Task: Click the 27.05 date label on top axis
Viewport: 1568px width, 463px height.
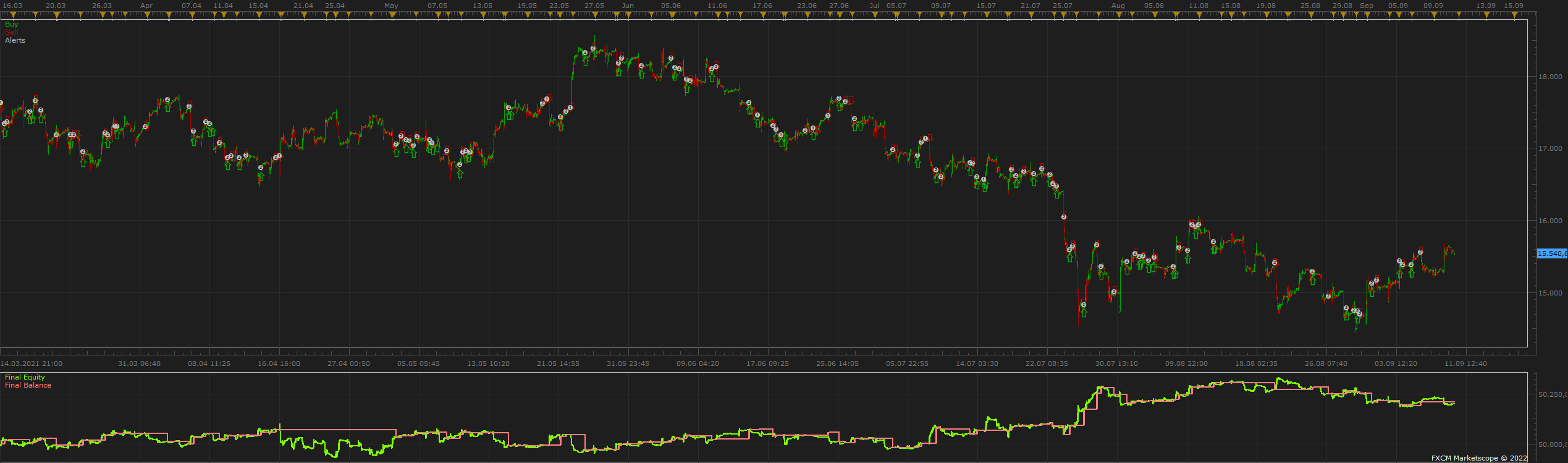Action: pyautogui.click(x=594, y=6)
